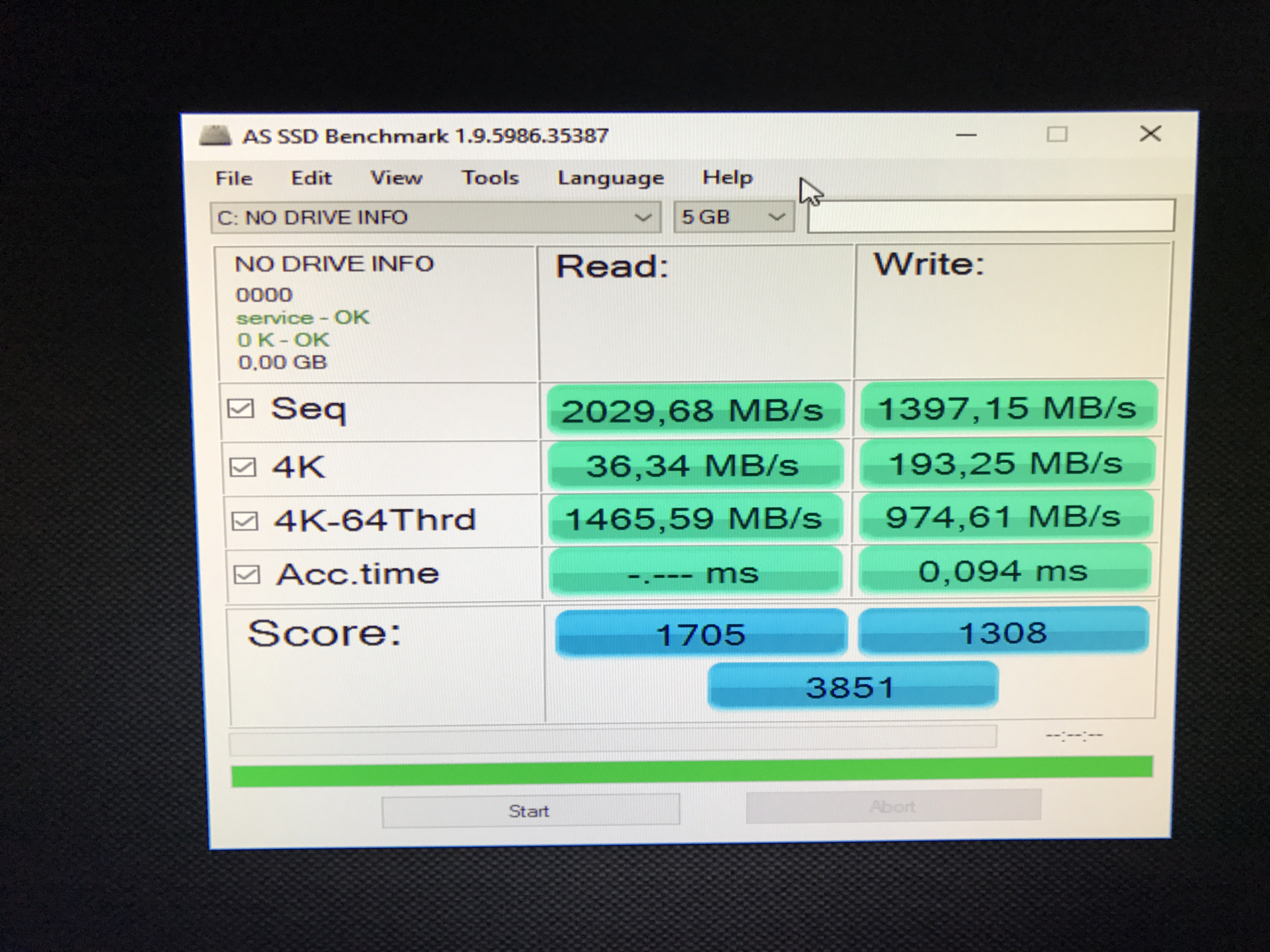Image resolution: width=1270 pixels, height=952 pixels.
Task: Click the read score 1705
Action: [701, 633]
